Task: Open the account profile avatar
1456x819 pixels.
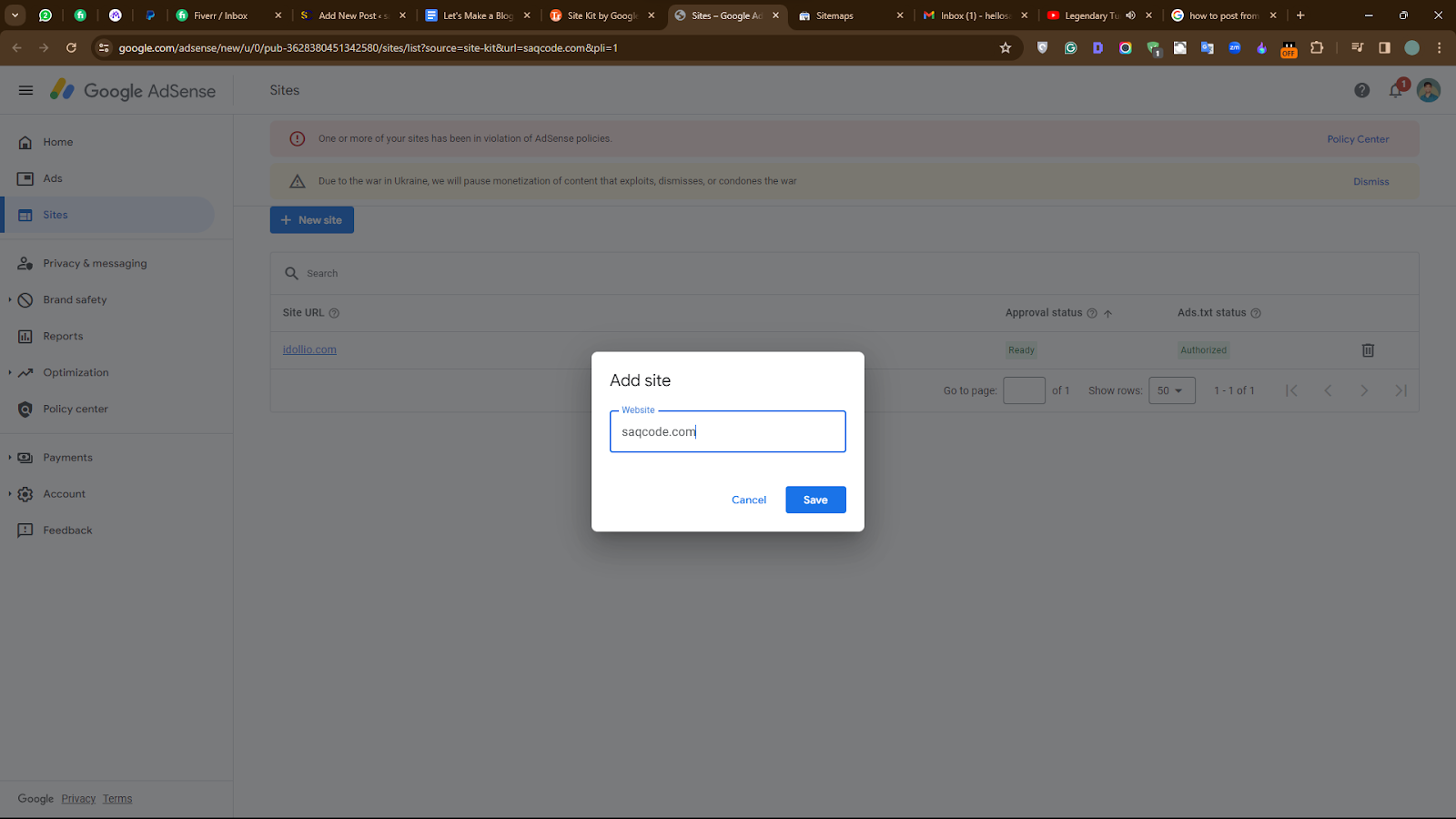Action: click(x=1429, y=90)
